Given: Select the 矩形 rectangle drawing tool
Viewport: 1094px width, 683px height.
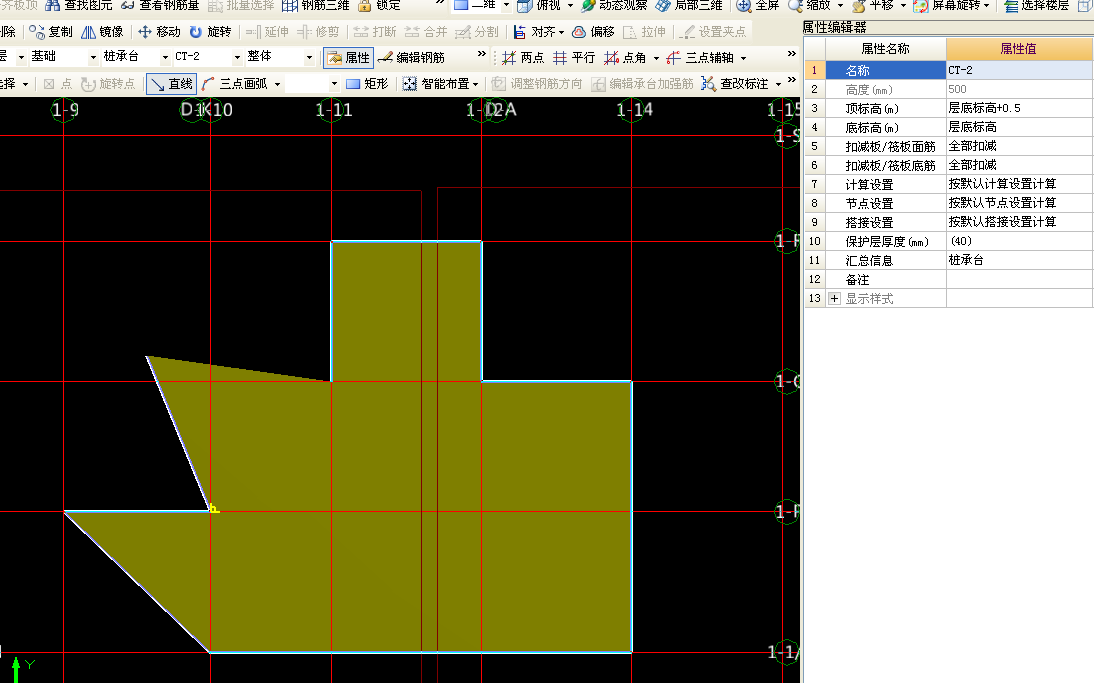Looking at the screenshot, I should point(367,84).
